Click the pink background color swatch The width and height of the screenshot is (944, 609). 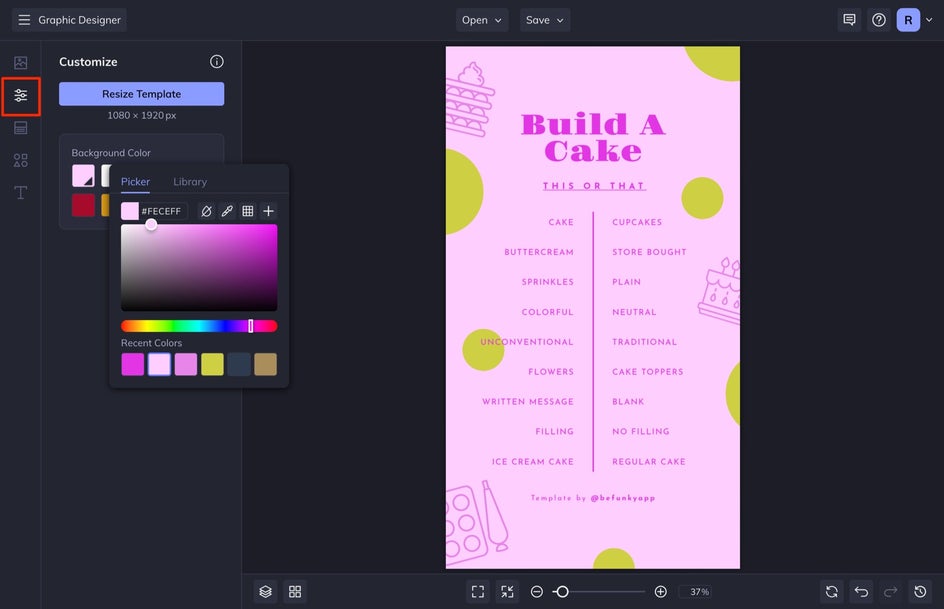pos(83,176)
